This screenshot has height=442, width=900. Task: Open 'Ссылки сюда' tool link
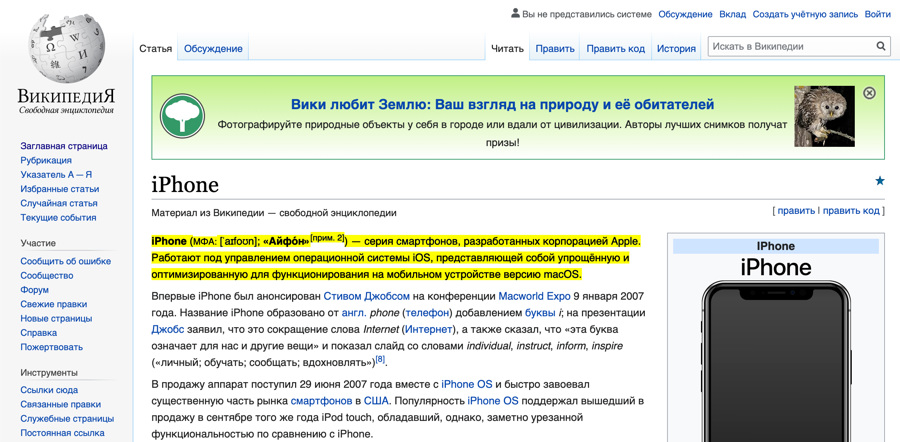click(49, 390)
